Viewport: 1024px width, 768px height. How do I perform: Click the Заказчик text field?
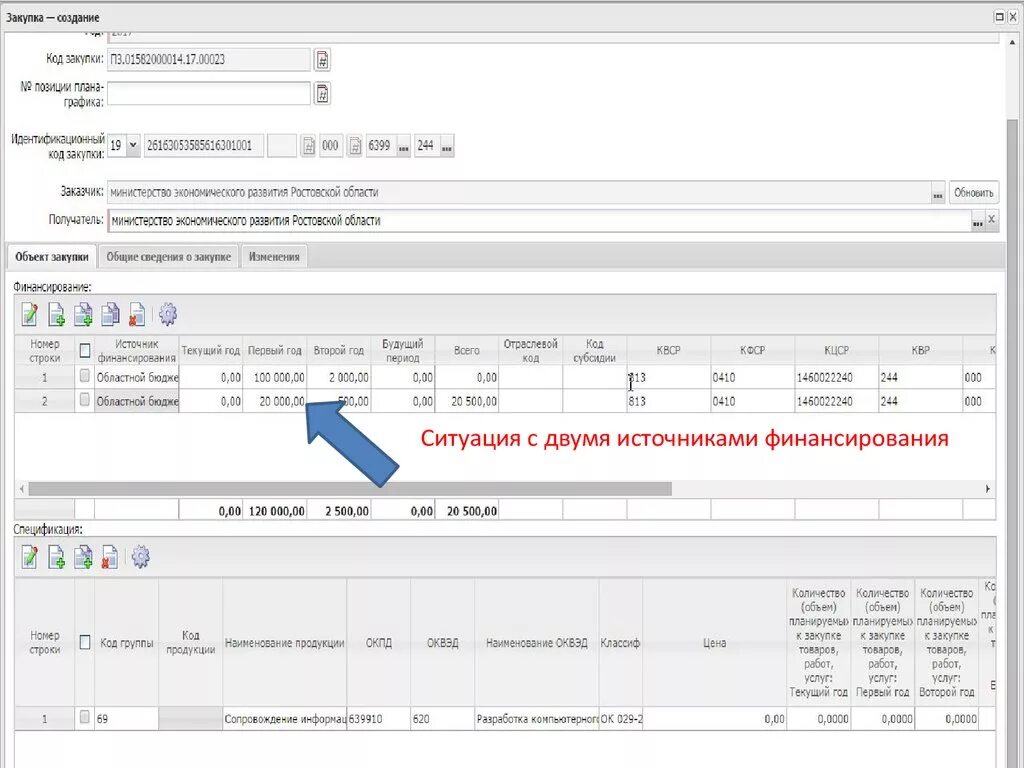[519, 193]
